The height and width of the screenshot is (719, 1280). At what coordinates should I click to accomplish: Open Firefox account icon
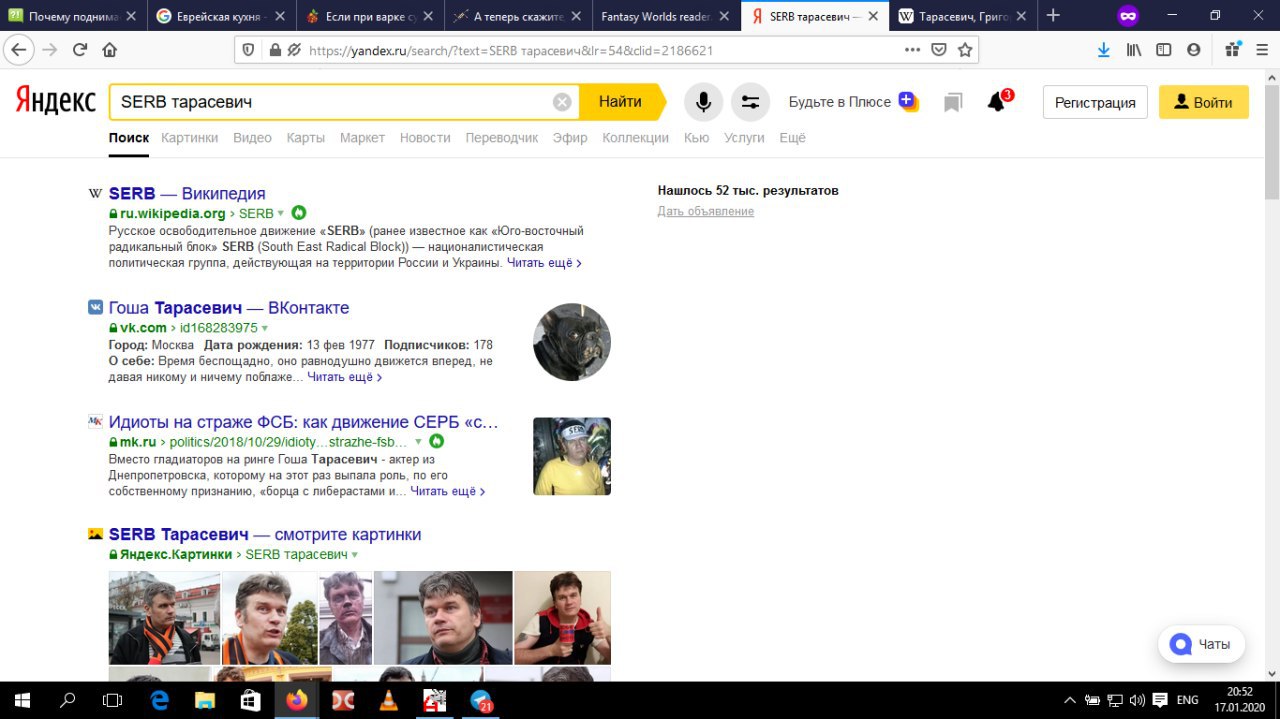tap(1193, 50)
